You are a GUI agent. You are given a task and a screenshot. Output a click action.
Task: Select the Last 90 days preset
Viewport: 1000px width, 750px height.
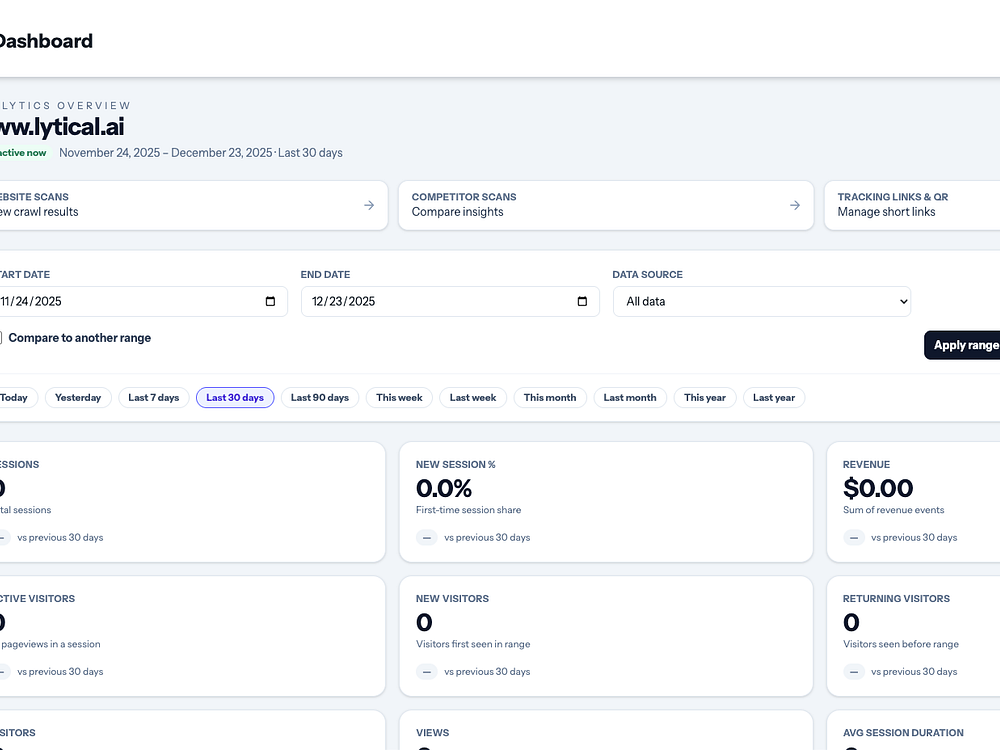coord(320,398)
